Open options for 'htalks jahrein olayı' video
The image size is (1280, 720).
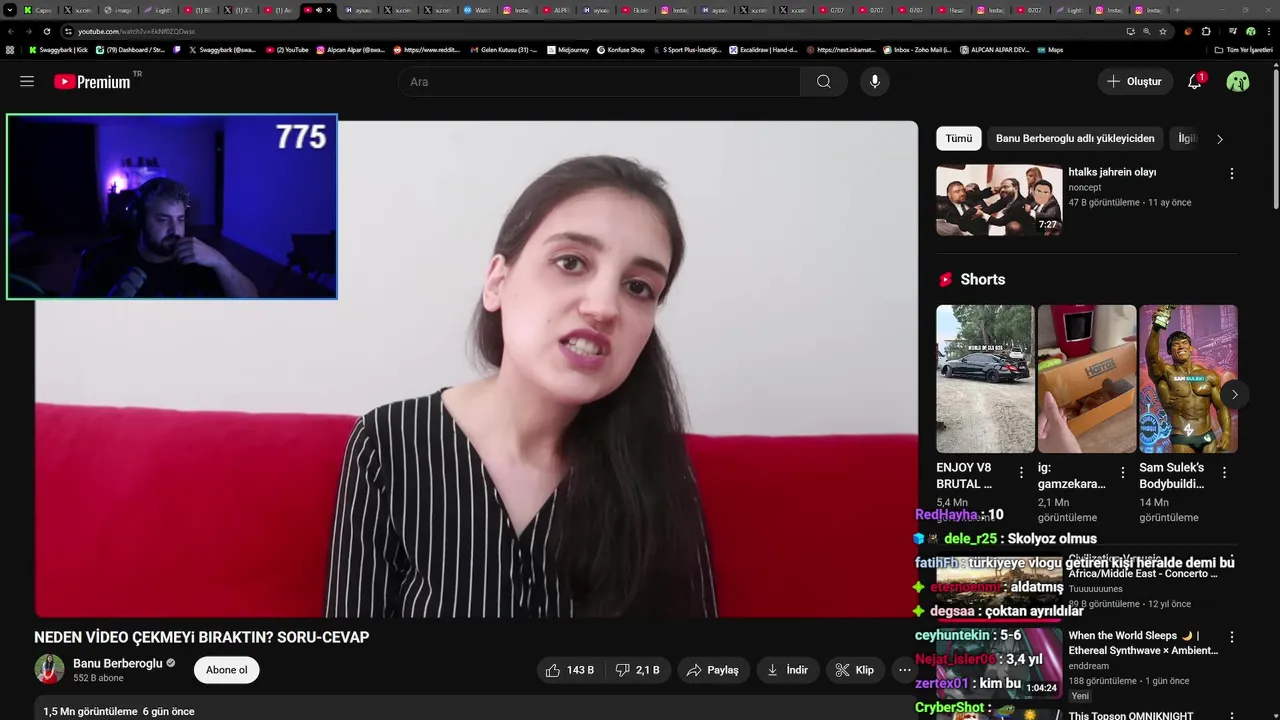click(x=1231, y=173)
